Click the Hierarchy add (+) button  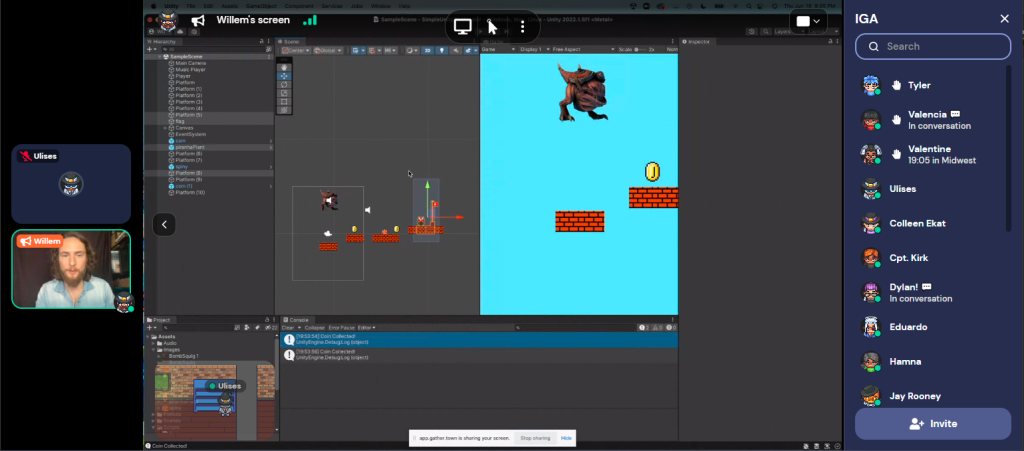click(150, 49)
